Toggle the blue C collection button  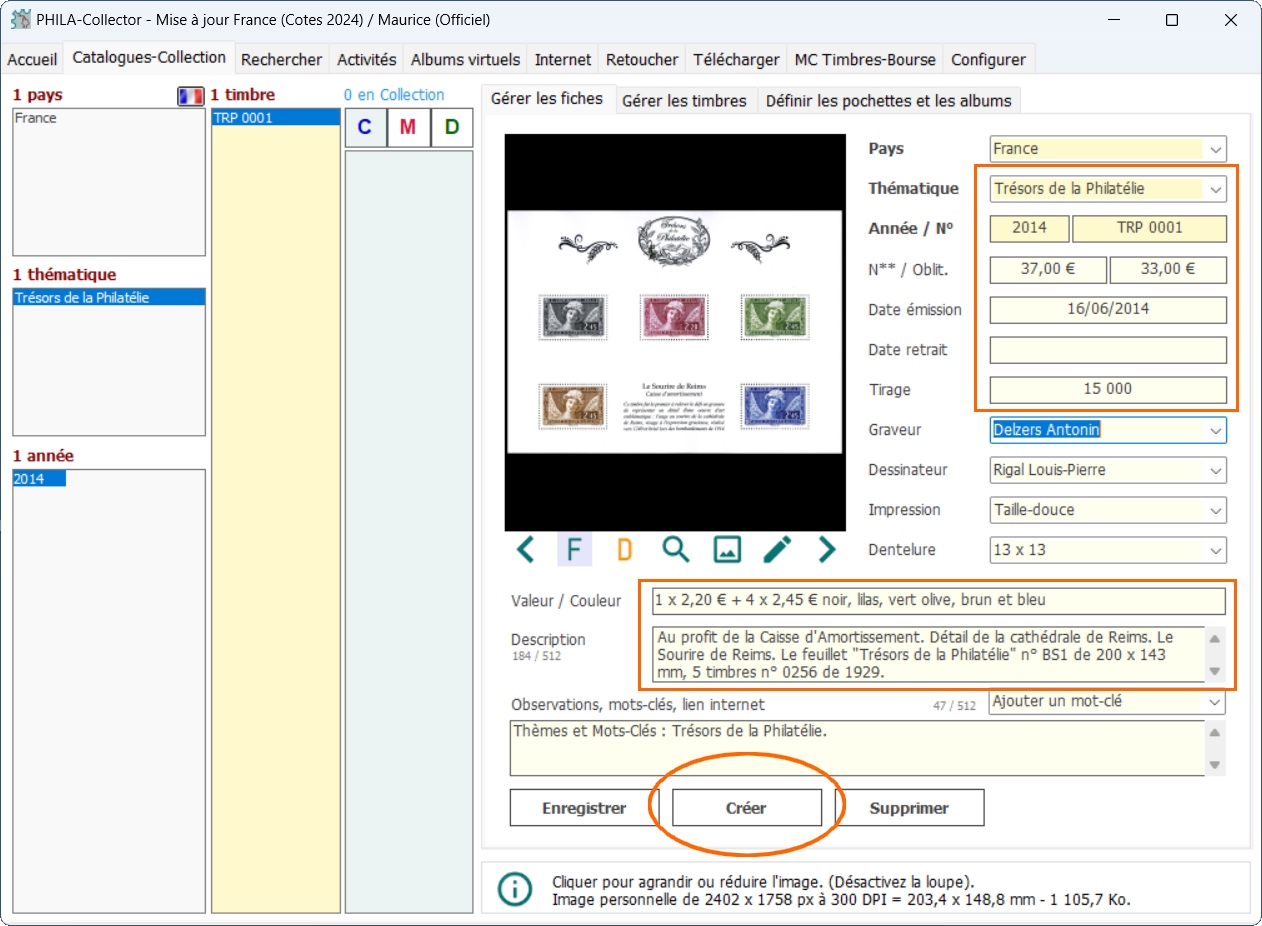(365, 127)
